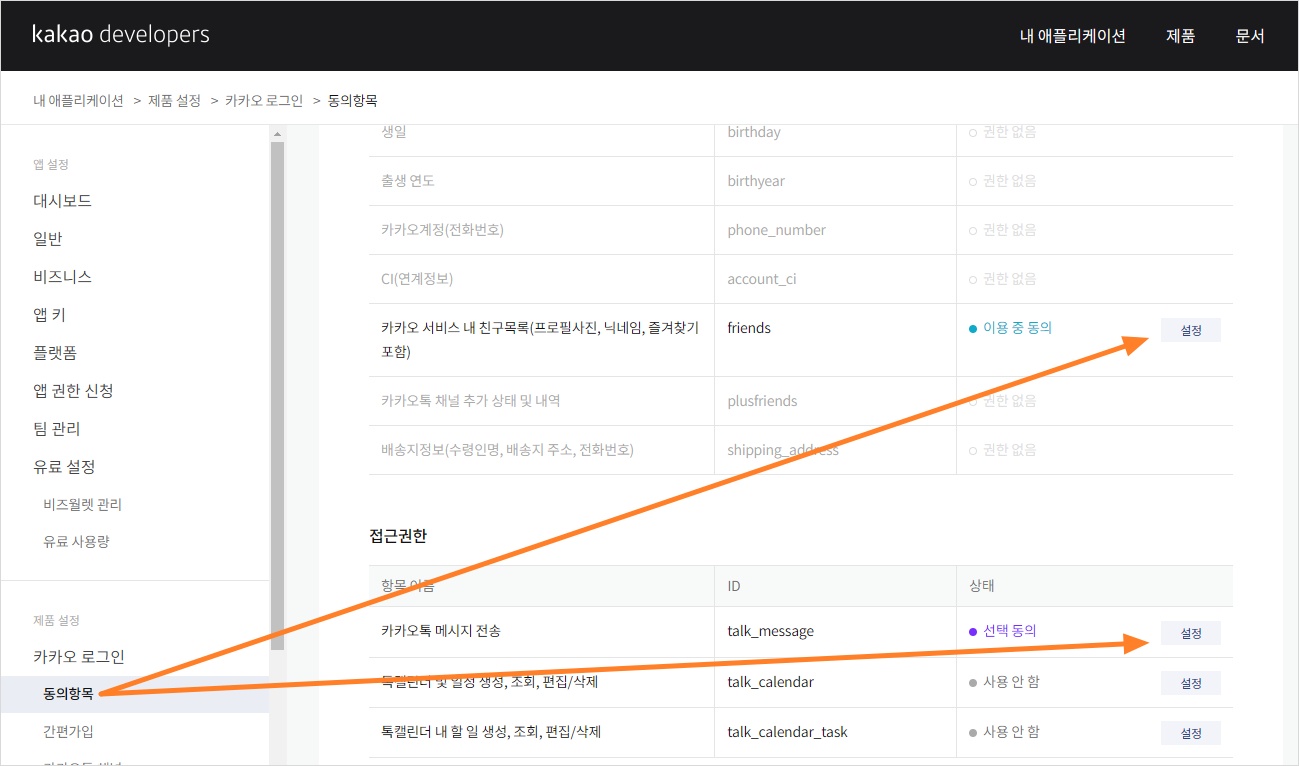Open 앱 권한 신청 in sidebar
Screen dimensions: 1299x766
point(73,391)
